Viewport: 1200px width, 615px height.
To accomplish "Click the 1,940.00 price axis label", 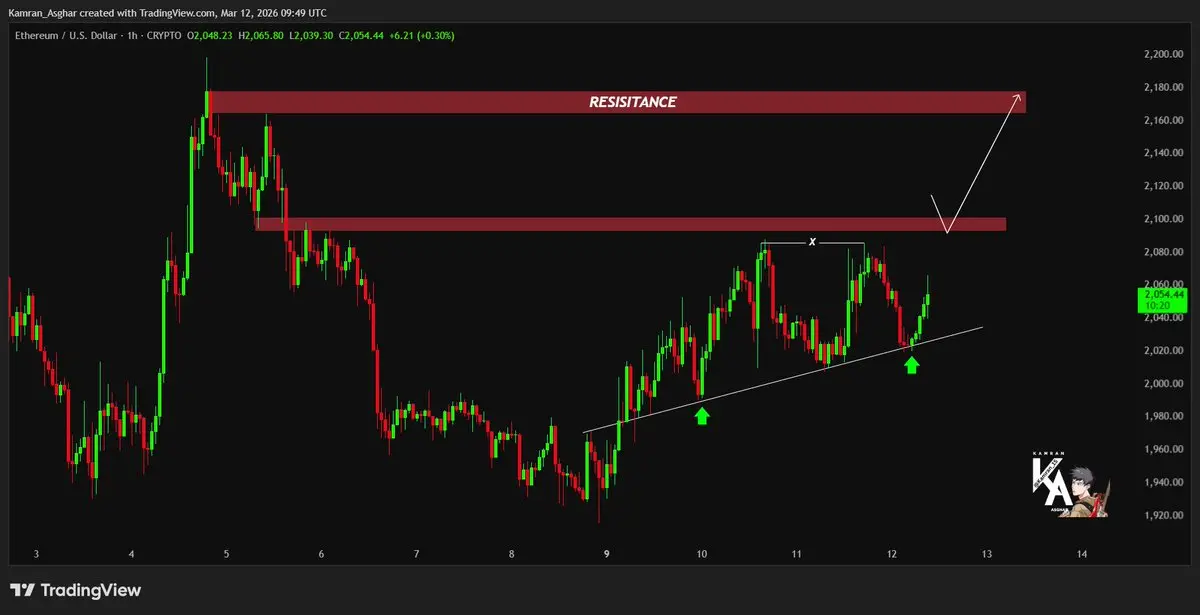I will tap(1166, 483).
